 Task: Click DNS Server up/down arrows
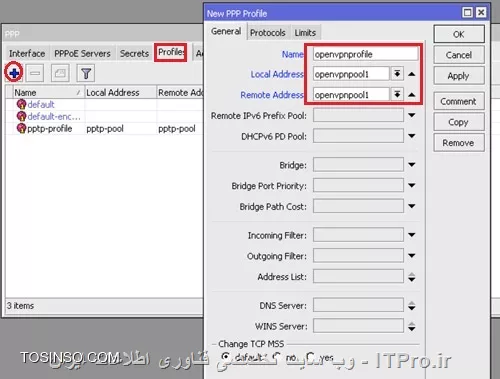412,306
